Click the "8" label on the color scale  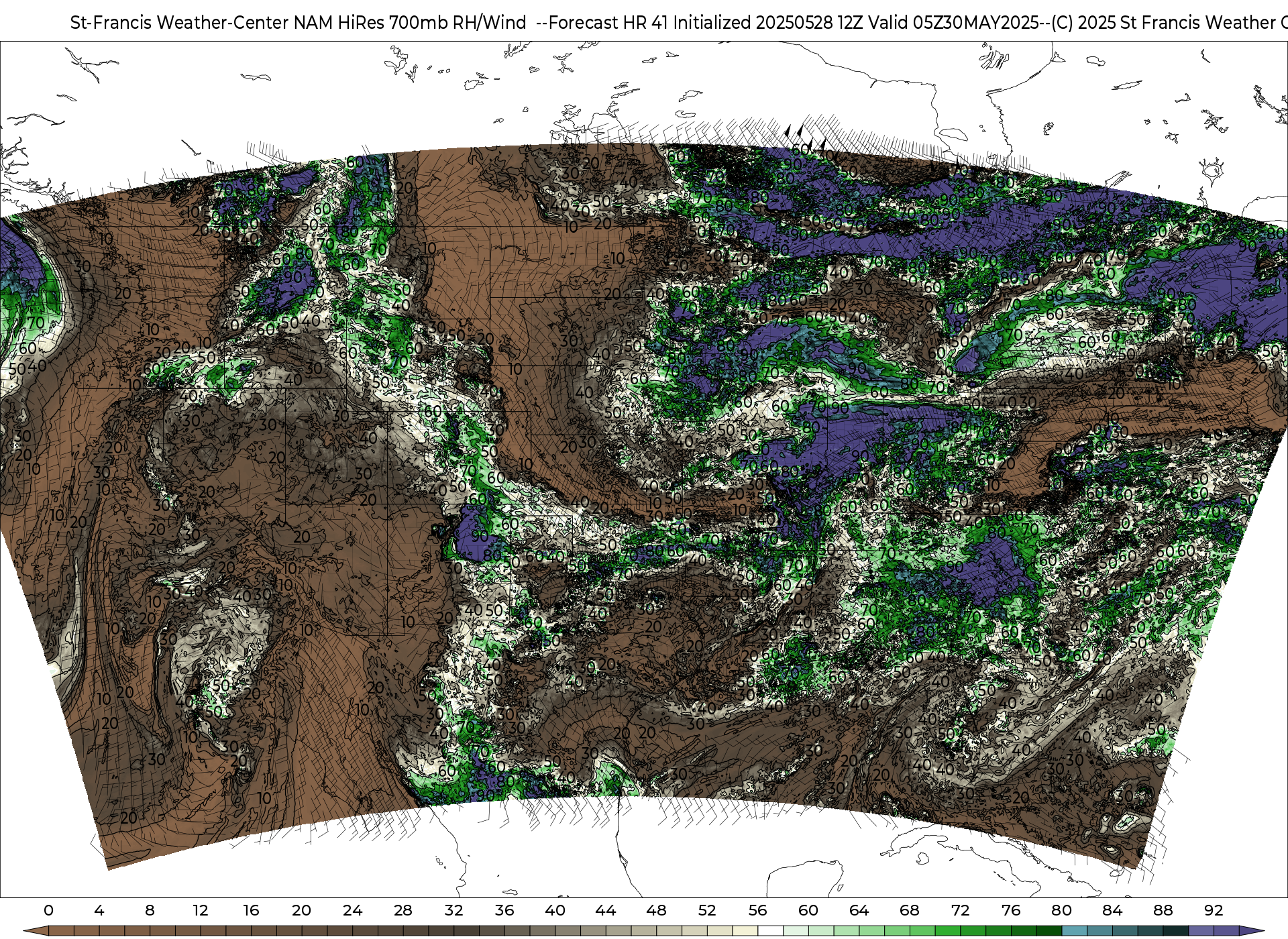[x=150, y=910]
